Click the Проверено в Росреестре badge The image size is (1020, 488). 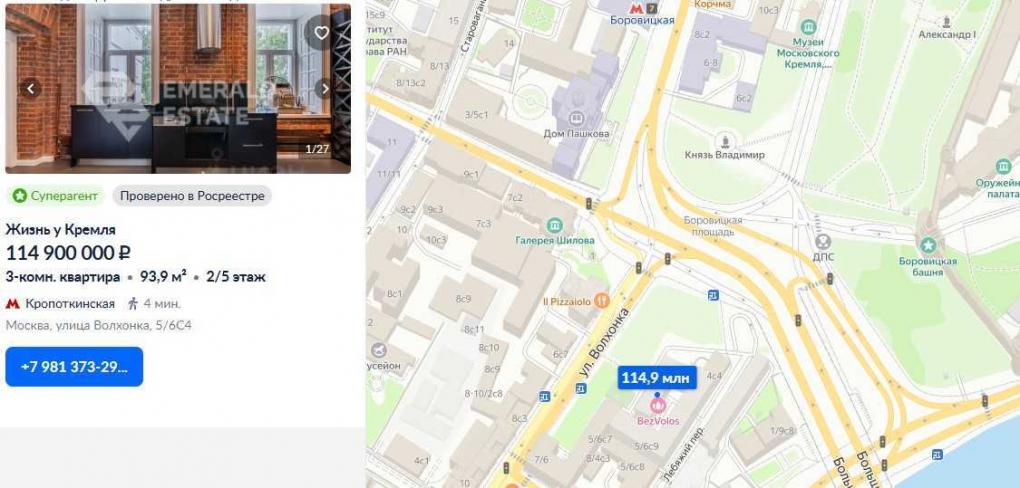click(x=192, y=196)
